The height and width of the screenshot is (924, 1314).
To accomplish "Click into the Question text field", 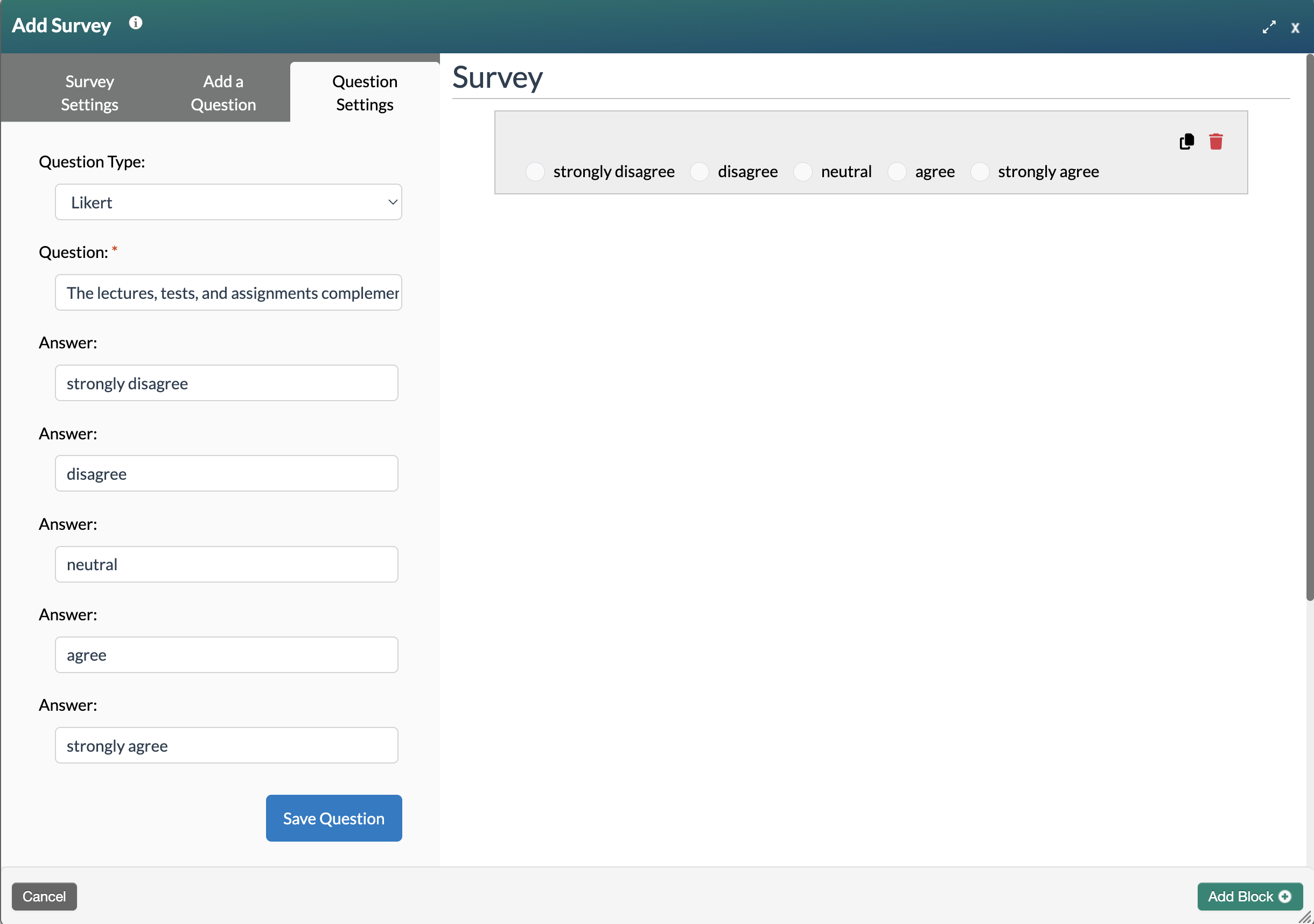I will point(228,292).
